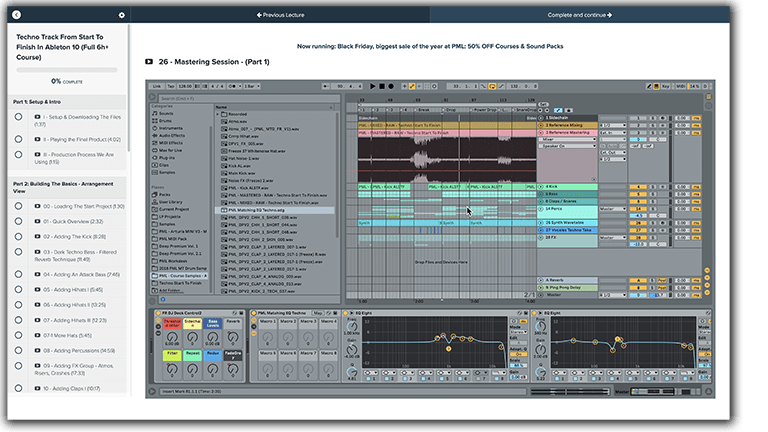
Task: Mark lecture 00 - Loading The Start Project
Action: pos(19,206)
